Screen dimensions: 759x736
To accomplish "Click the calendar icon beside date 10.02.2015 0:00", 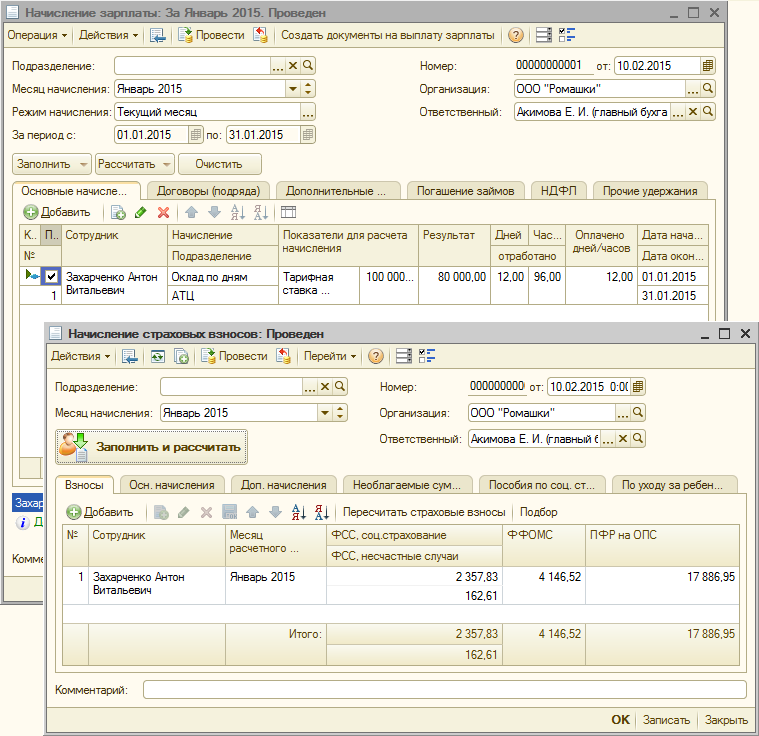I will point(639,387).
